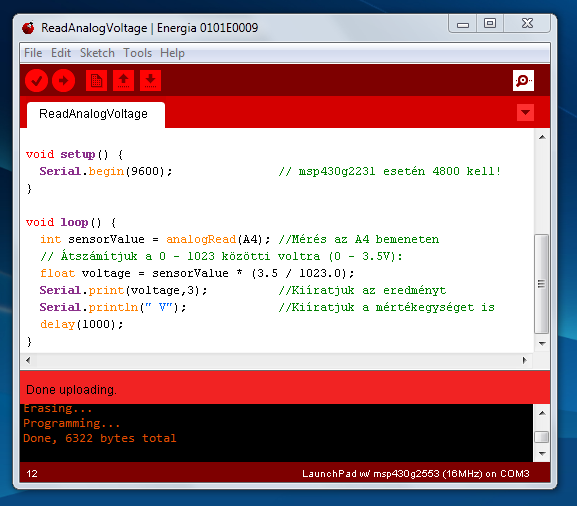Click the comment '//Kiíratjuk az eredményt'
577x506 pixels.
tap(362, 290)
